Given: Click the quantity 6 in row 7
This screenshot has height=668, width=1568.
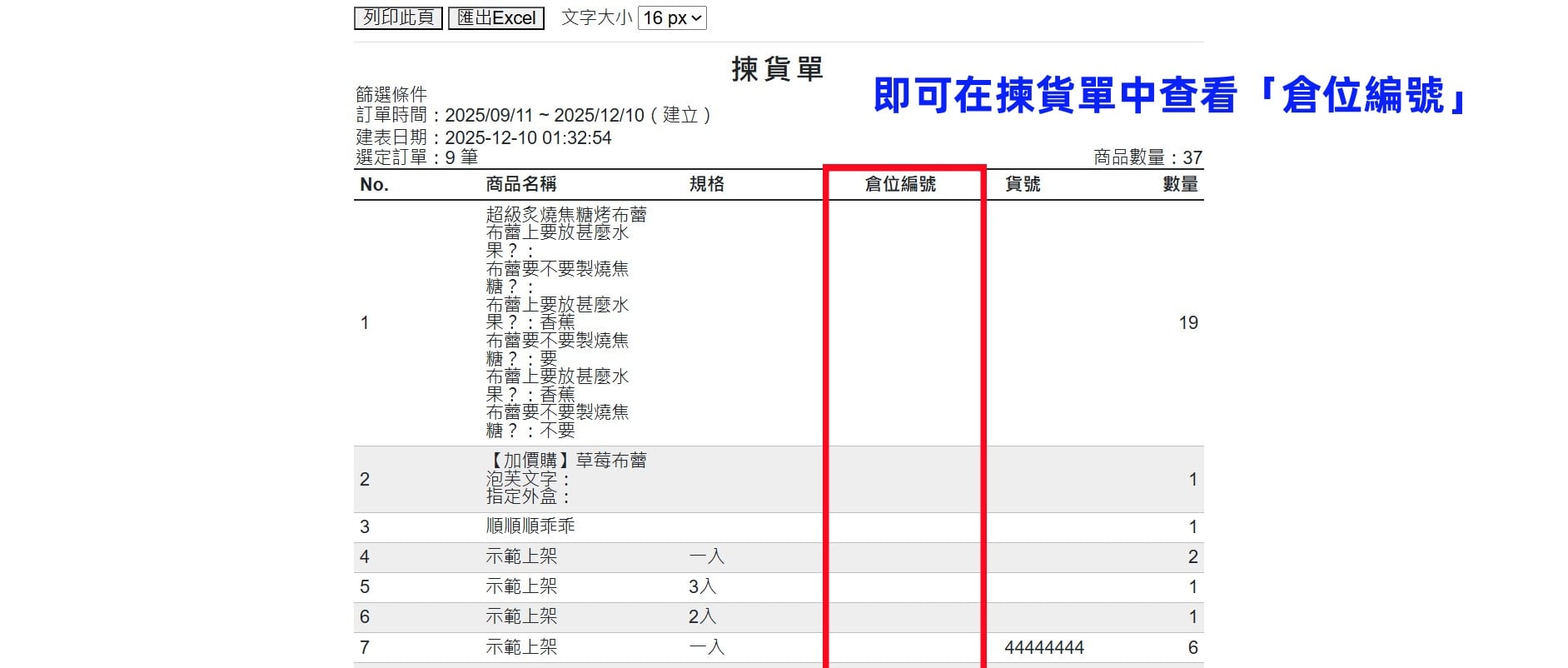Looking at the screenshot, I should click(1192, 647).
